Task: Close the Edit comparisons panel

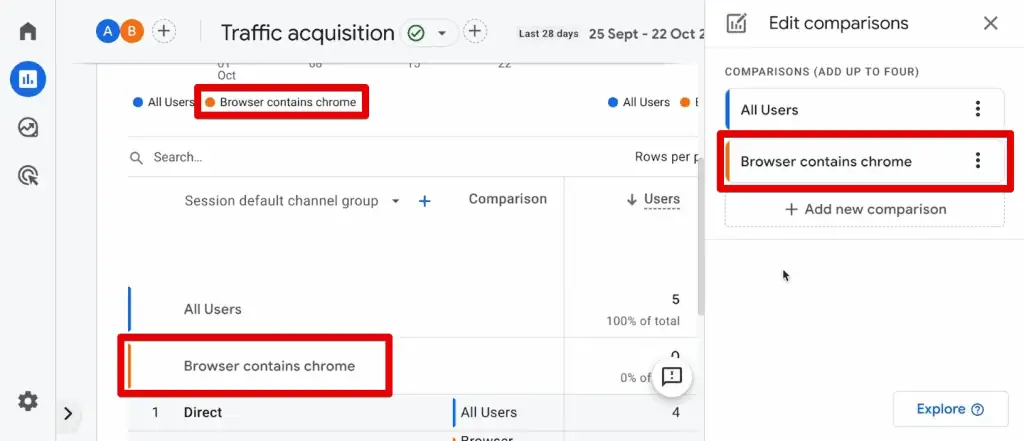Action: tap(990, 23)
